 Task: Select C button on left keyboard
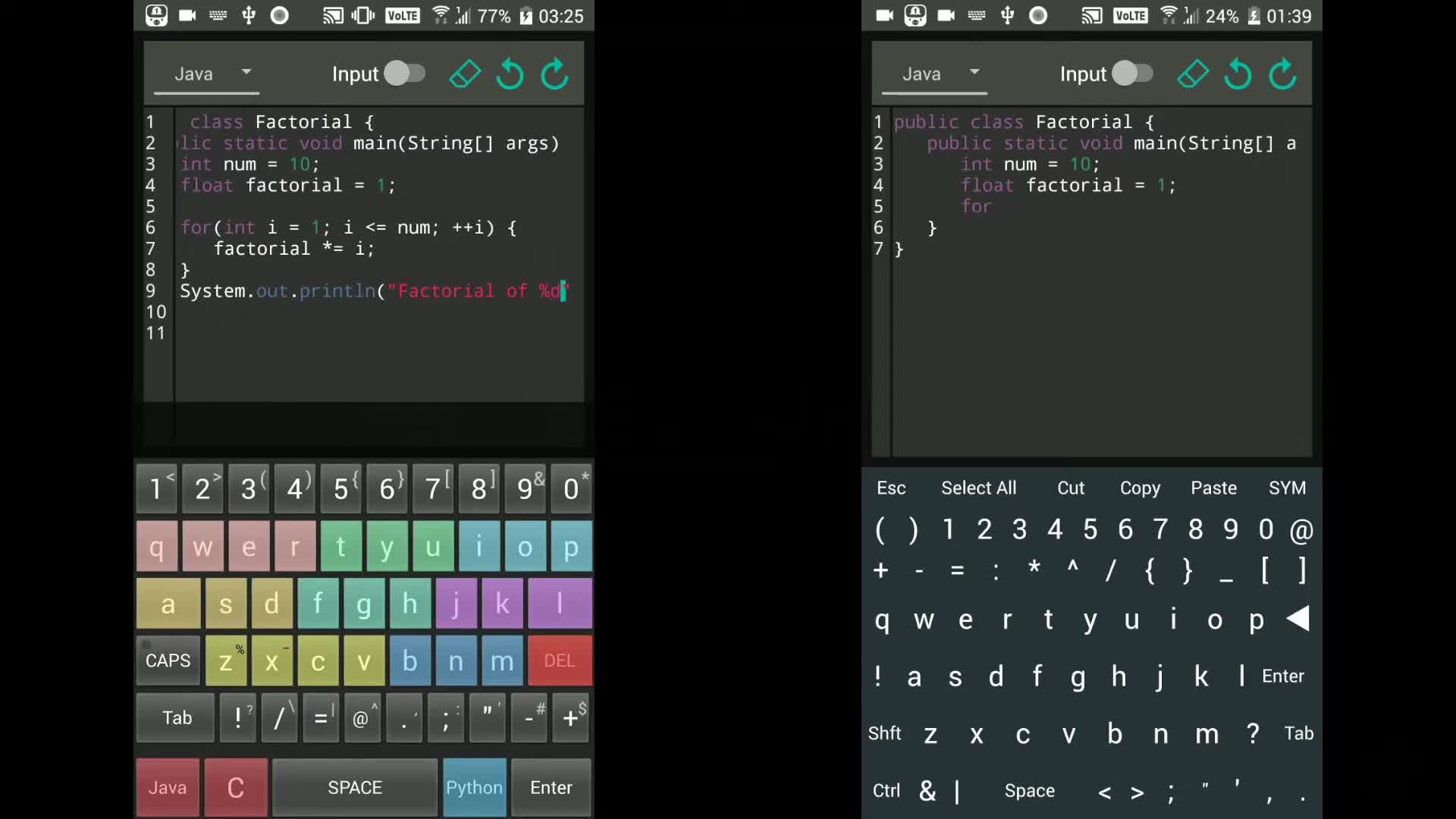[x=234, y=787]
